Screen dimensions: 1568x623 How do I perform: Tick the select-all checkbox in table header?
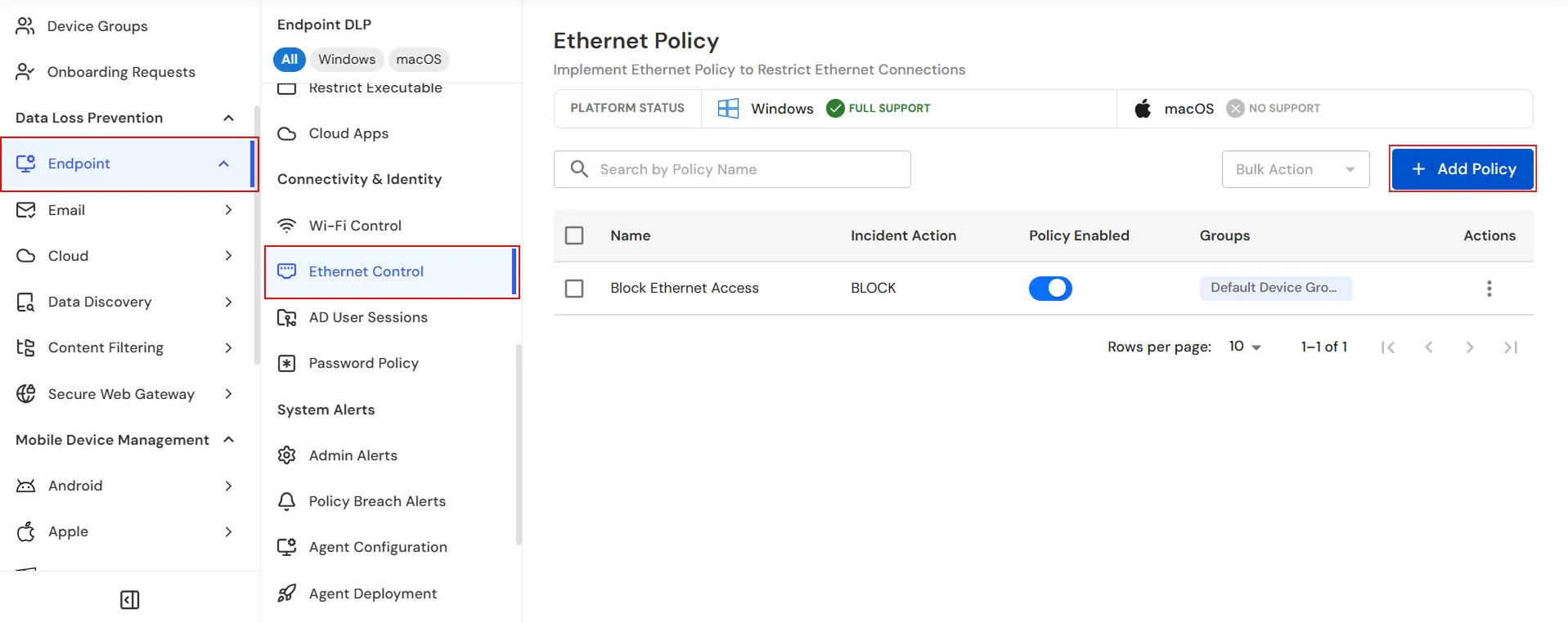[574, 235]
